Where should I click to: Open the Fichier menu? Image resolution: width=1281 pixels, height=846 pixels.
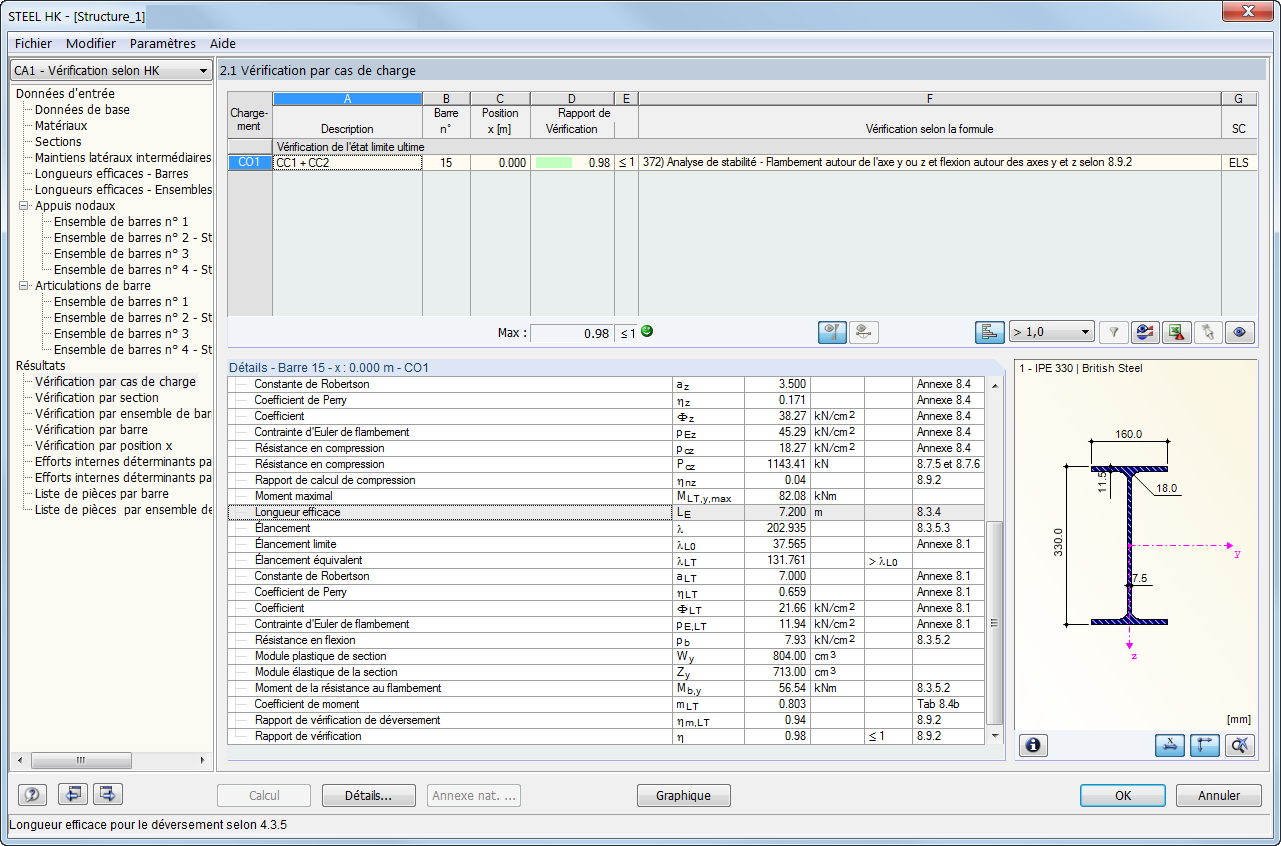click(33, 44)
